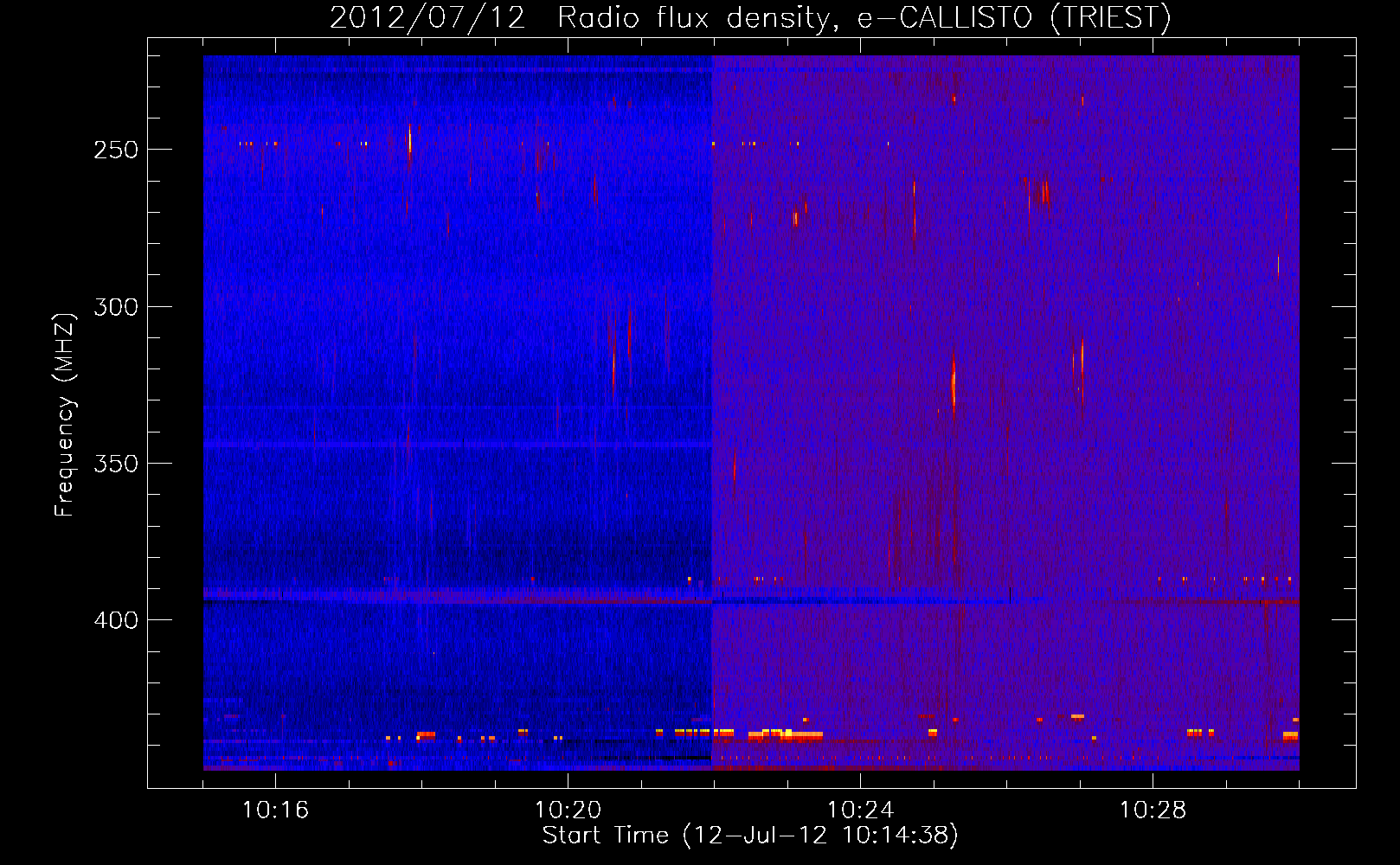This screenshot has width=1400, height=865.
Task: Click the 10:16 time tick label
Action: click(275, 811)
